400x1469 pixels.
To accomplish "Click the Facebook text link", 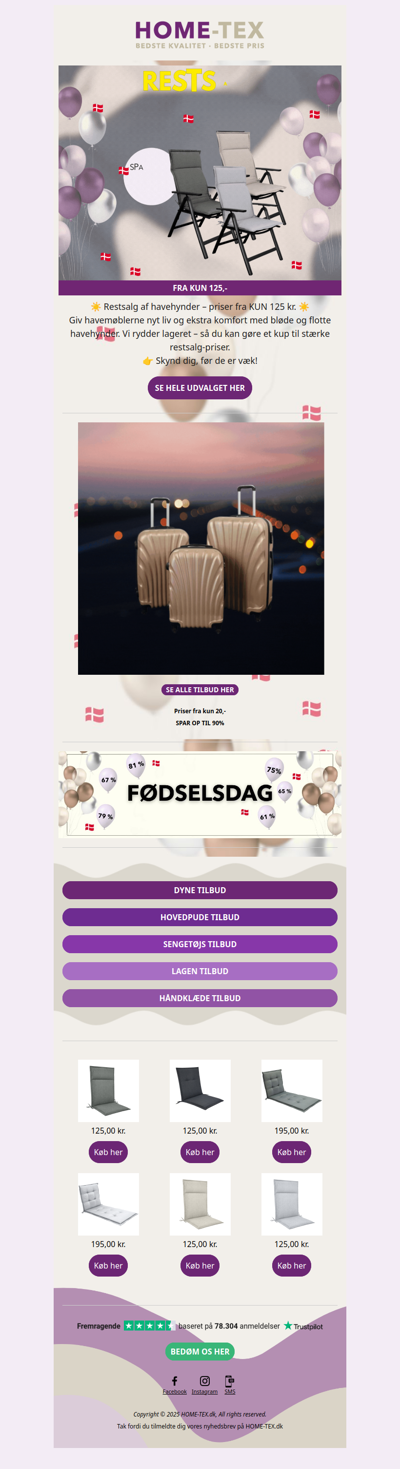I will pos(175,1392).
